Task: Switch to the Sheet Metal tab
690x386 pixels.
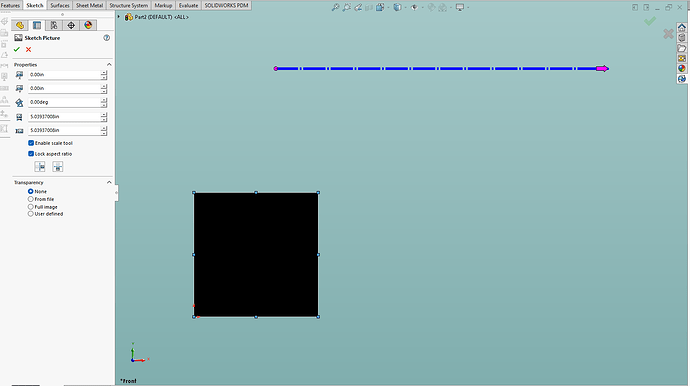Action: tap(89, 5)
